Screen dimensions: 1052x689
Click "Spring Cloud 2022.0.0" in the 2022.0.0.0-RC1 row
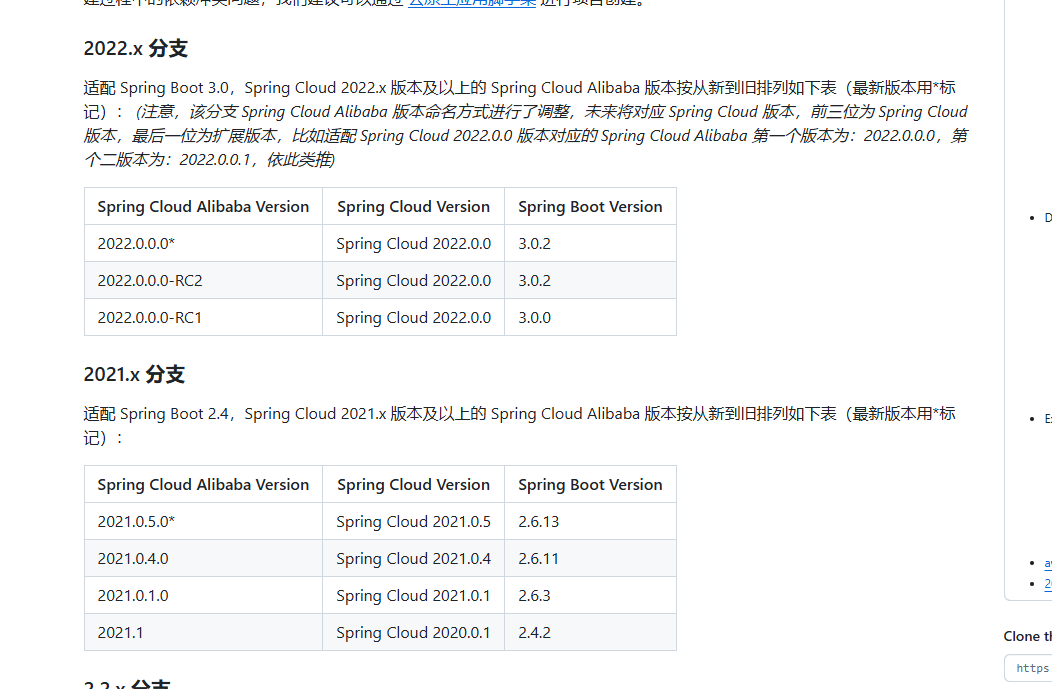[x=413, y=317]
